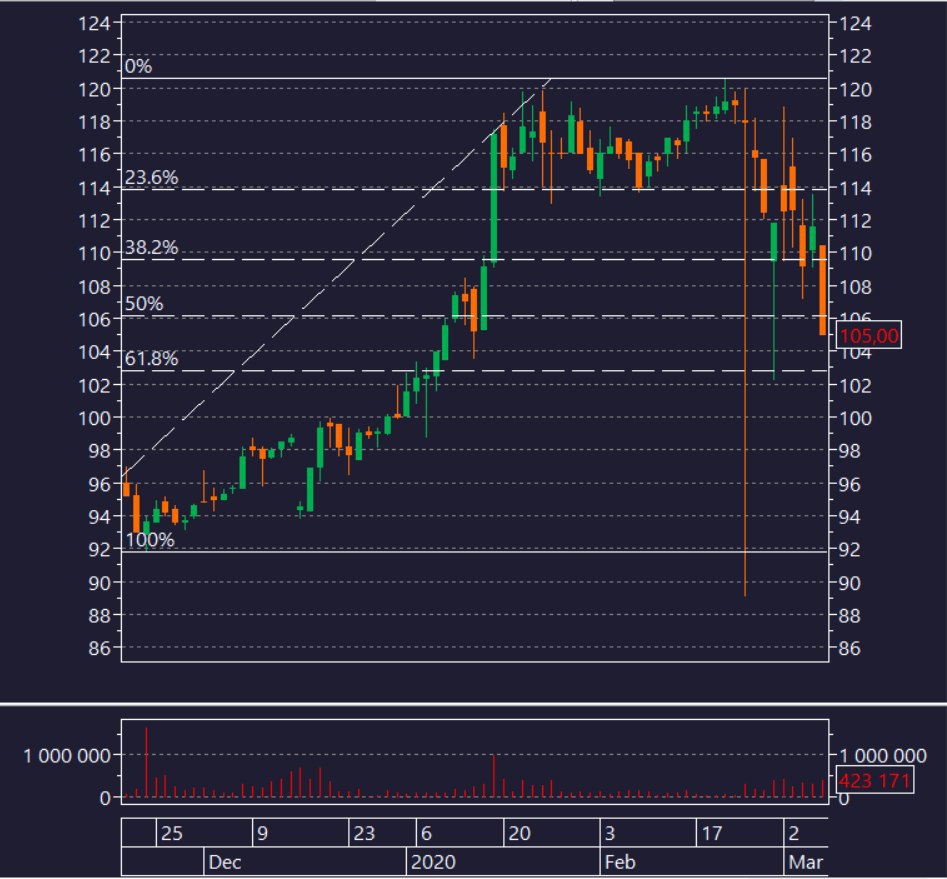Viewport: 947px width, 879px height.
Task: Click date label 9 on the time axis
Action: [x=262, y=834]
